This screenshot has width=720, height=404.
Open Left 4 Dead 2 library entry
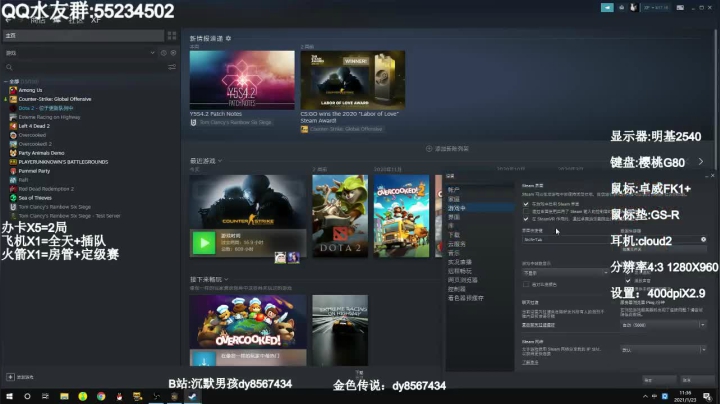pyautogui.click(x=34, y=126)
